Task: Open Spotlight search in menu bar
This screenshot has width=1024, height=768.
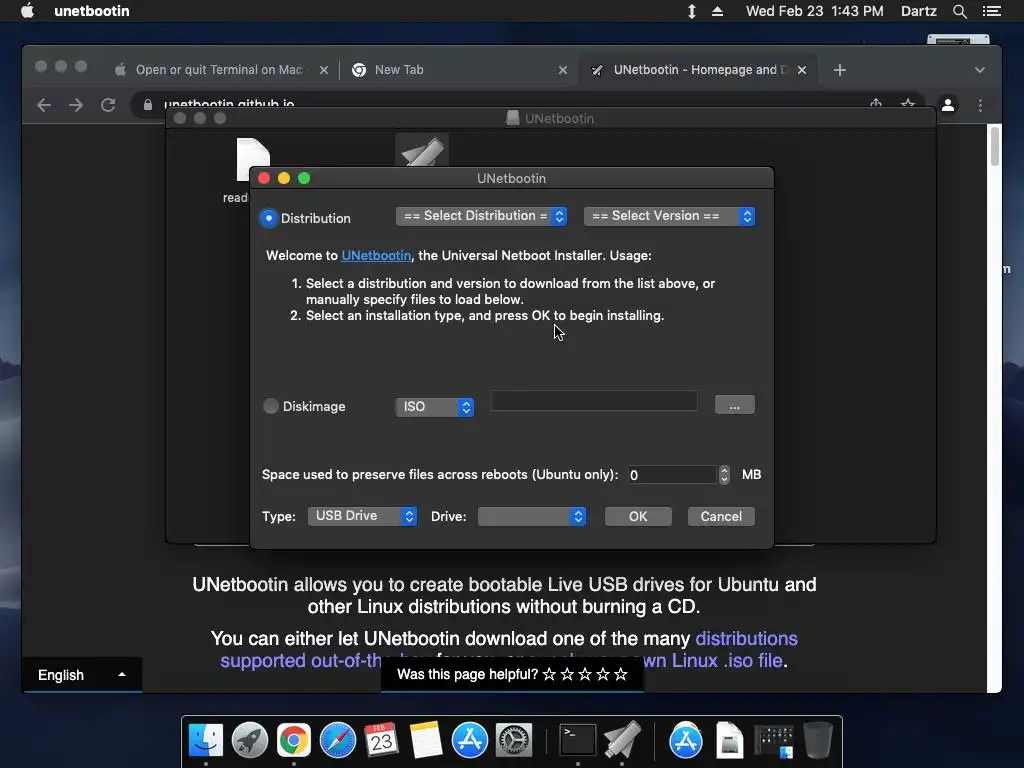Action: click(x=959, y=11)
